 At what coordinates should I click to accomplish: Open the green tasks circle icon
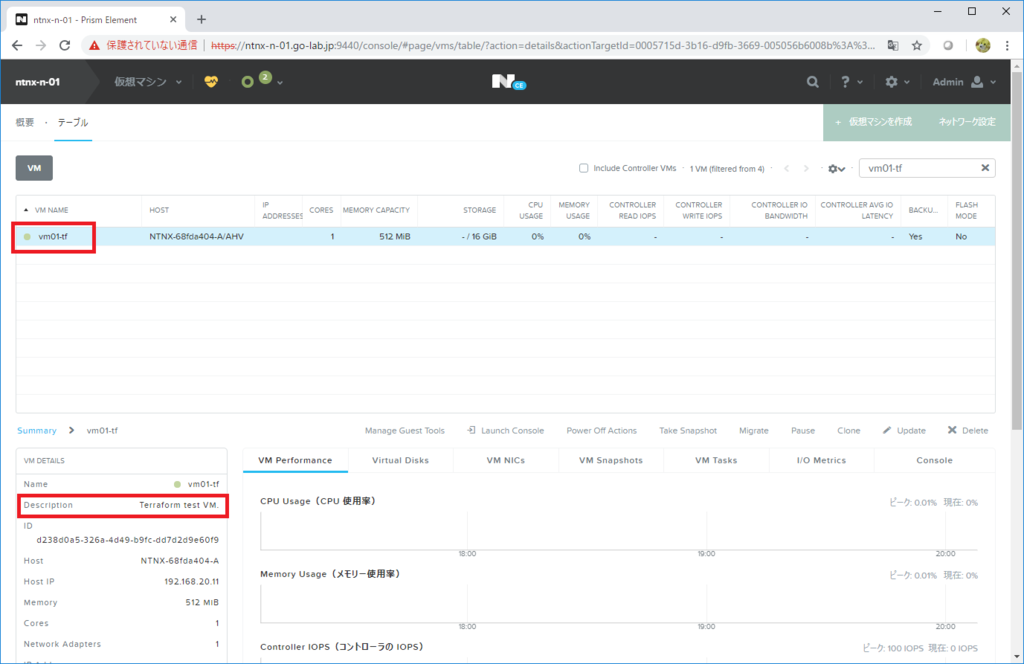(248, 82)
